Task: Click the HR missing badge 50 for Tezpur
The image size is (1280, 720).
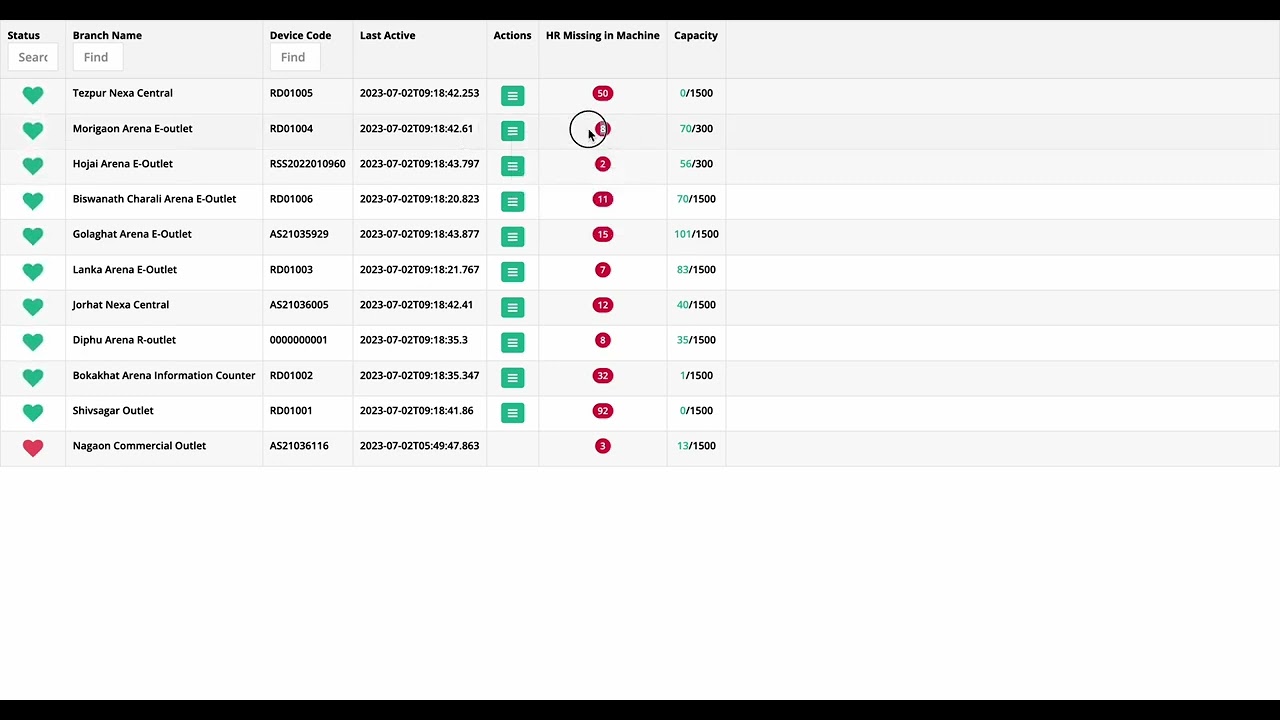Action: tap(602, 93)
